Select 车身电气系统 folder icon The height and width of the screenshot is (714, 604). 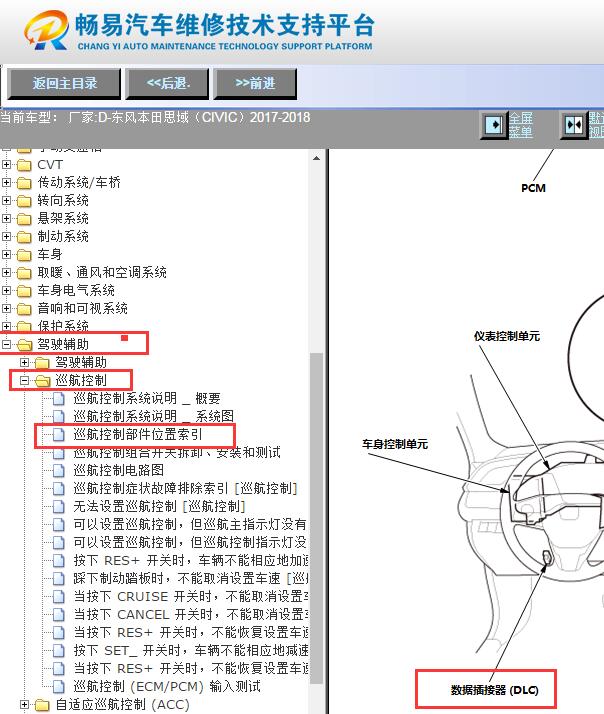pos(24,291)
